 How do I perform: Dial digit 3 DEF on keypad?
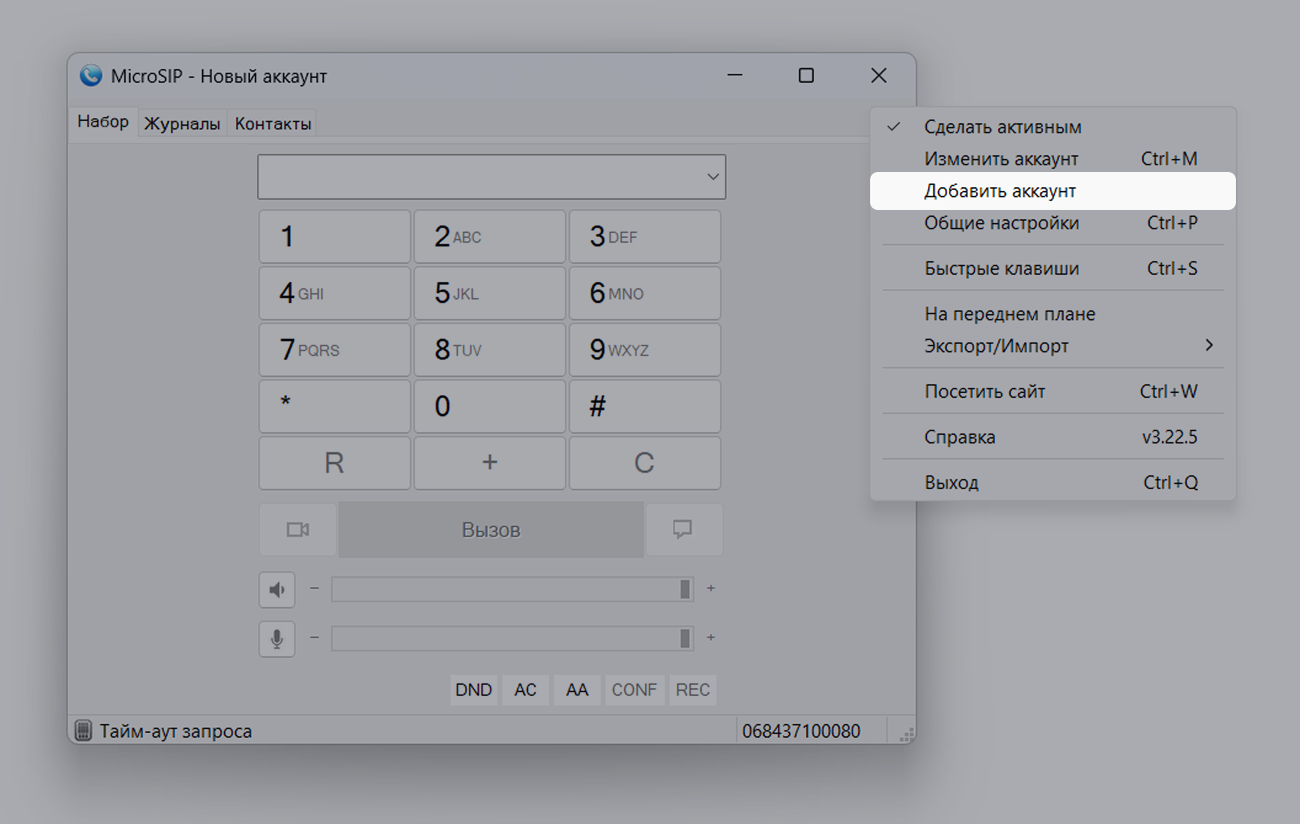click(645, 237)
